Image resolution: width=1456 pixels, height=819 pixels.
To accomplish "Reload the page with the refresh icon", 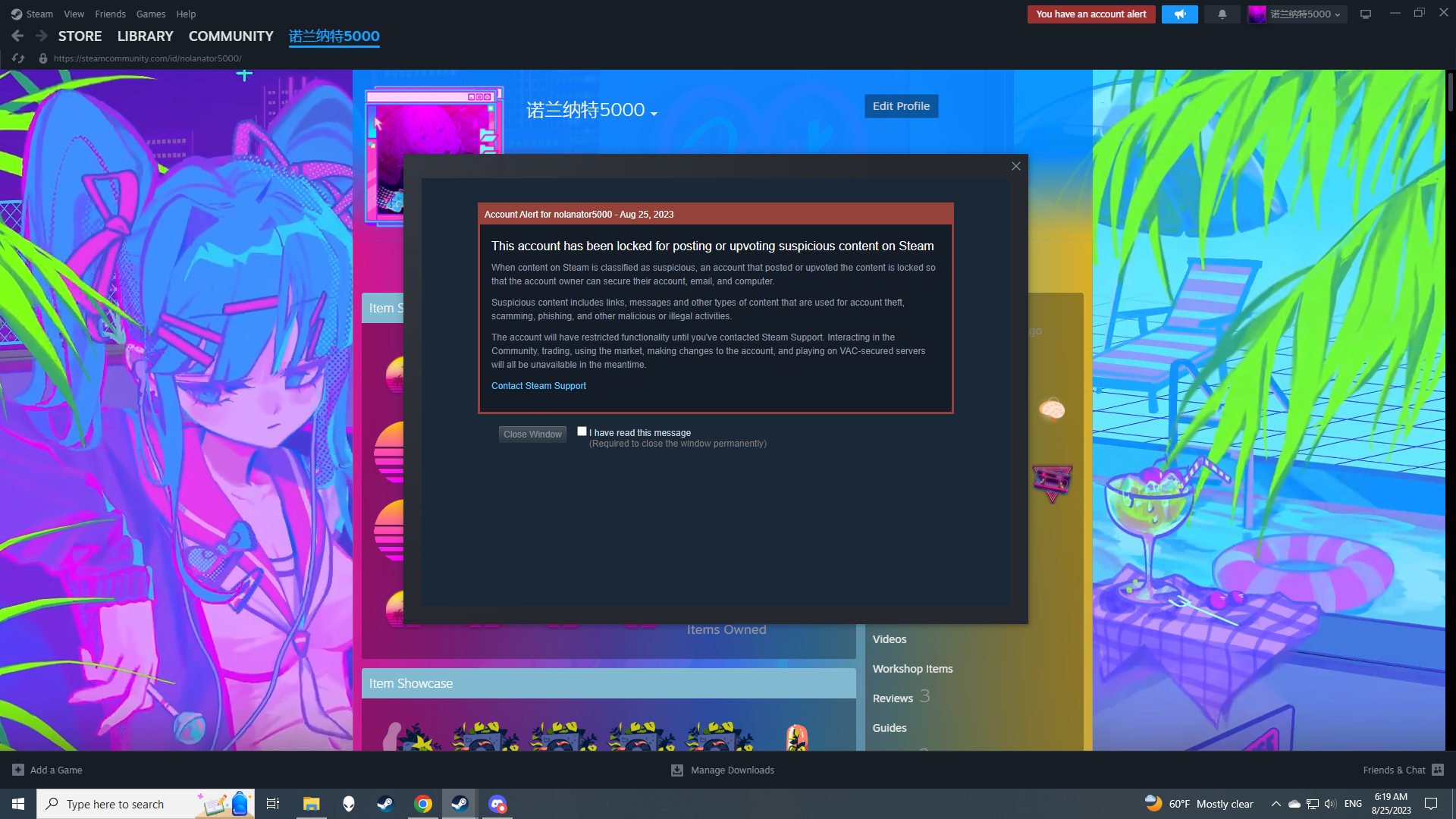I will click(x=18, y=58).
